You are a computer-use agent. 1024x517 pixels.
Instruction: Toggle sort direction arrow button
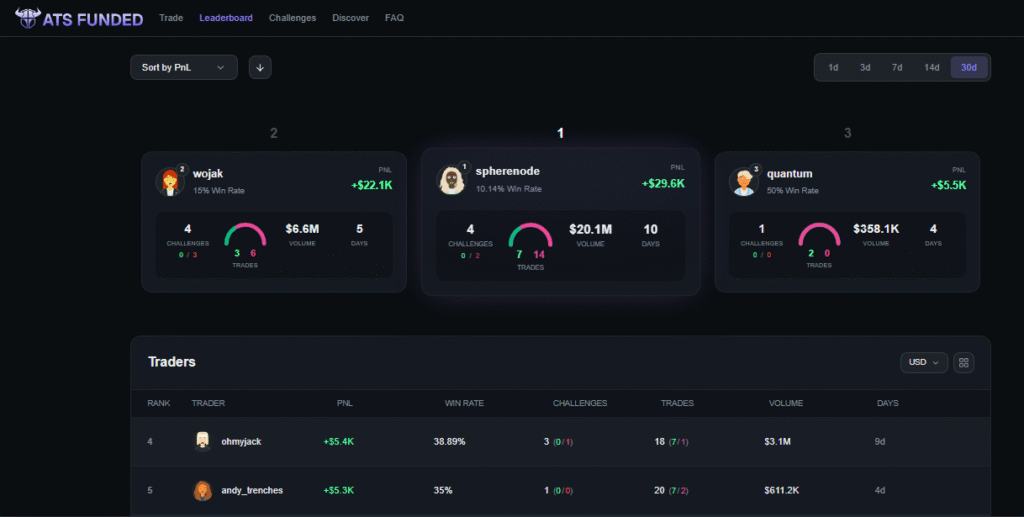[260, 67]
